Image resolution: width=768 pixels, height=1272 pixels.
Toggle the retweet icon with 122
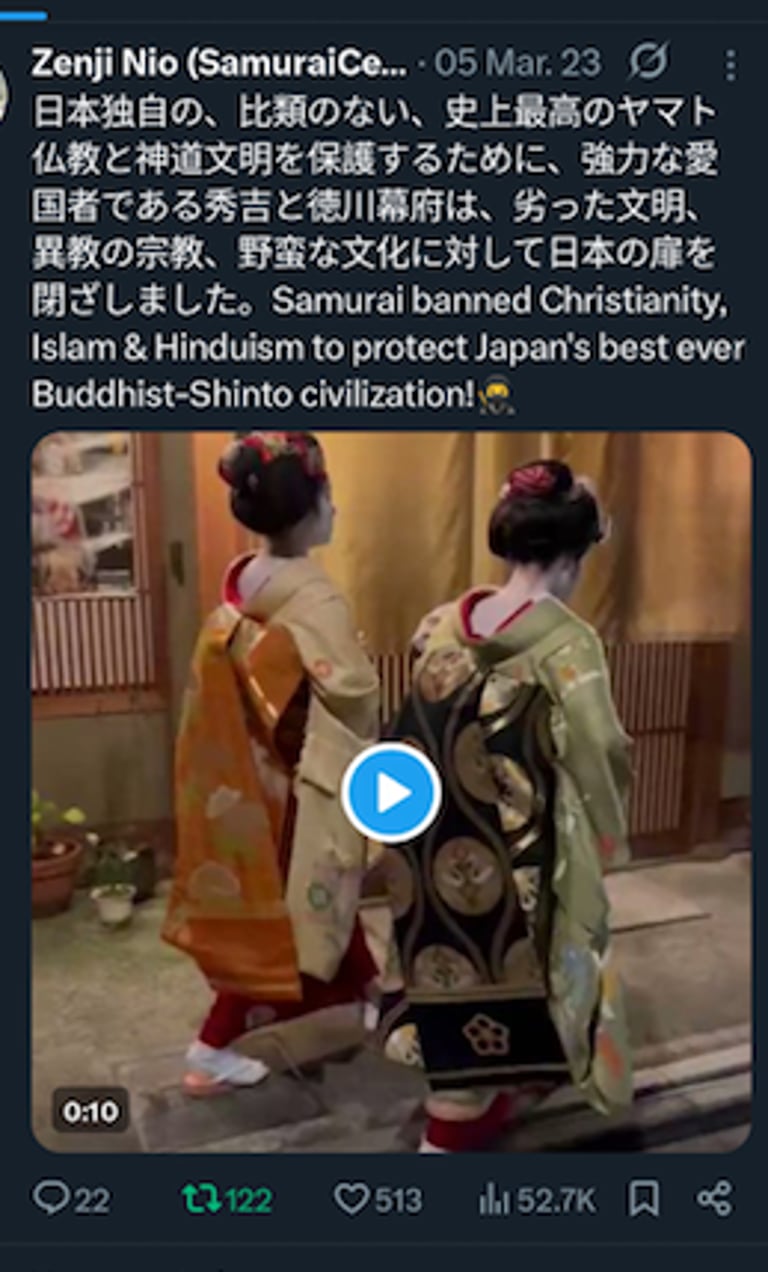202,1198
